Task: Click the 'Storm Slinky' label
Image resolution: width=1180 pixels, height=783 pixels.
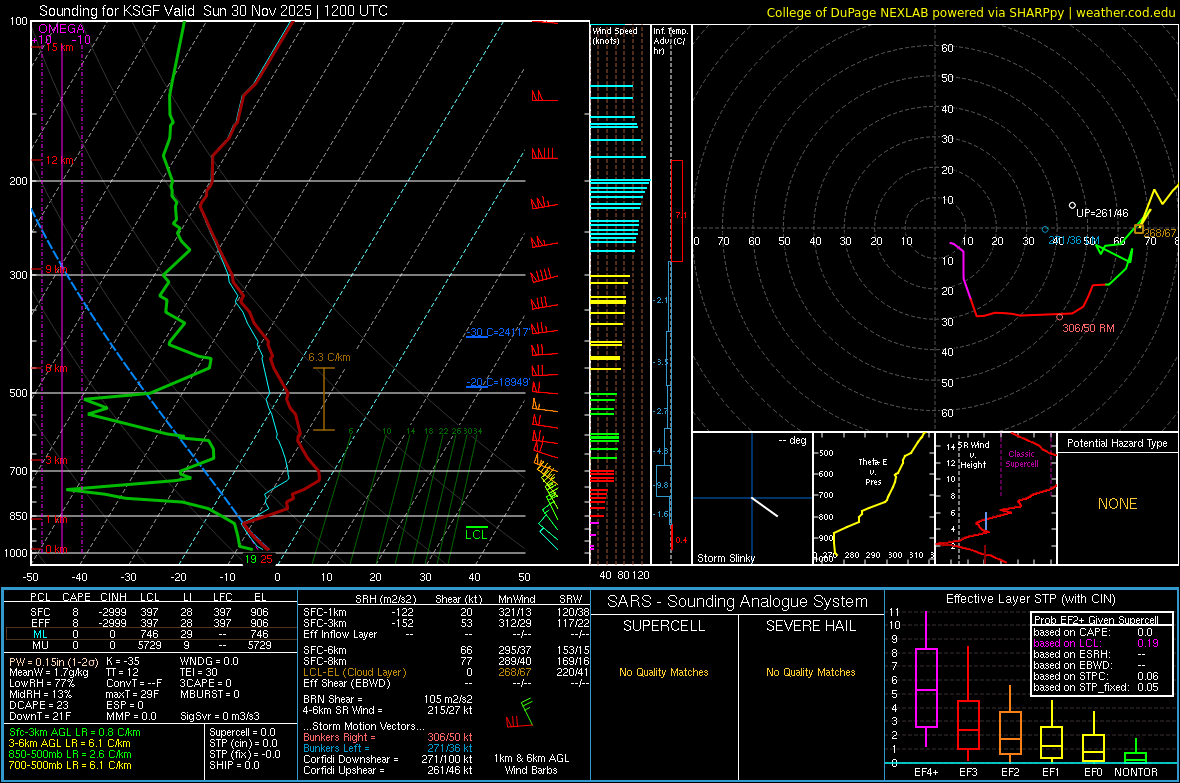Action: tap(725, 558)
